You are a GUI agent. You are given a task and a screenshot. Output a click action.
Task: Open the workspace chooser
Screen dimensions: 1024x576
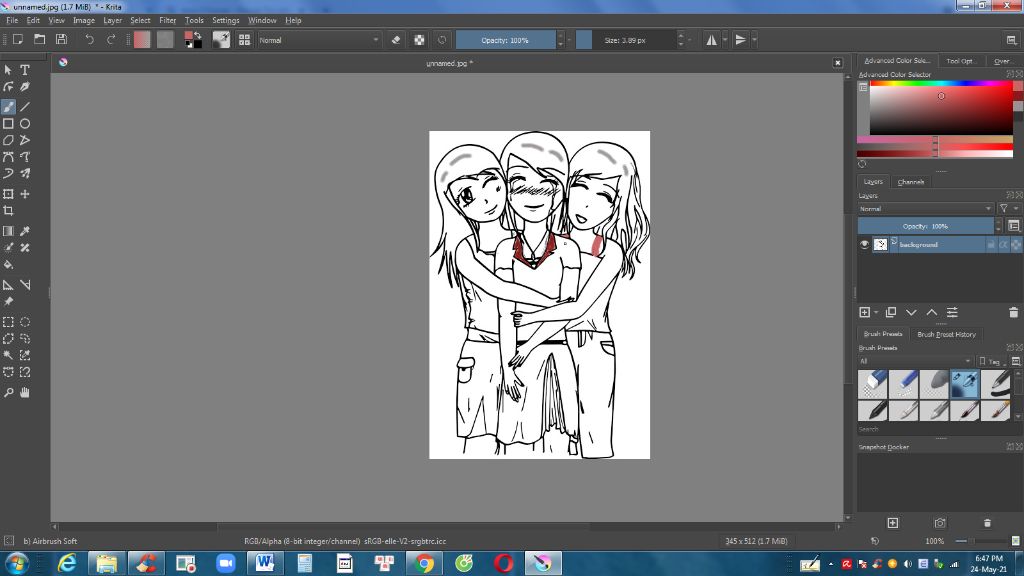tap(1012, 40)
